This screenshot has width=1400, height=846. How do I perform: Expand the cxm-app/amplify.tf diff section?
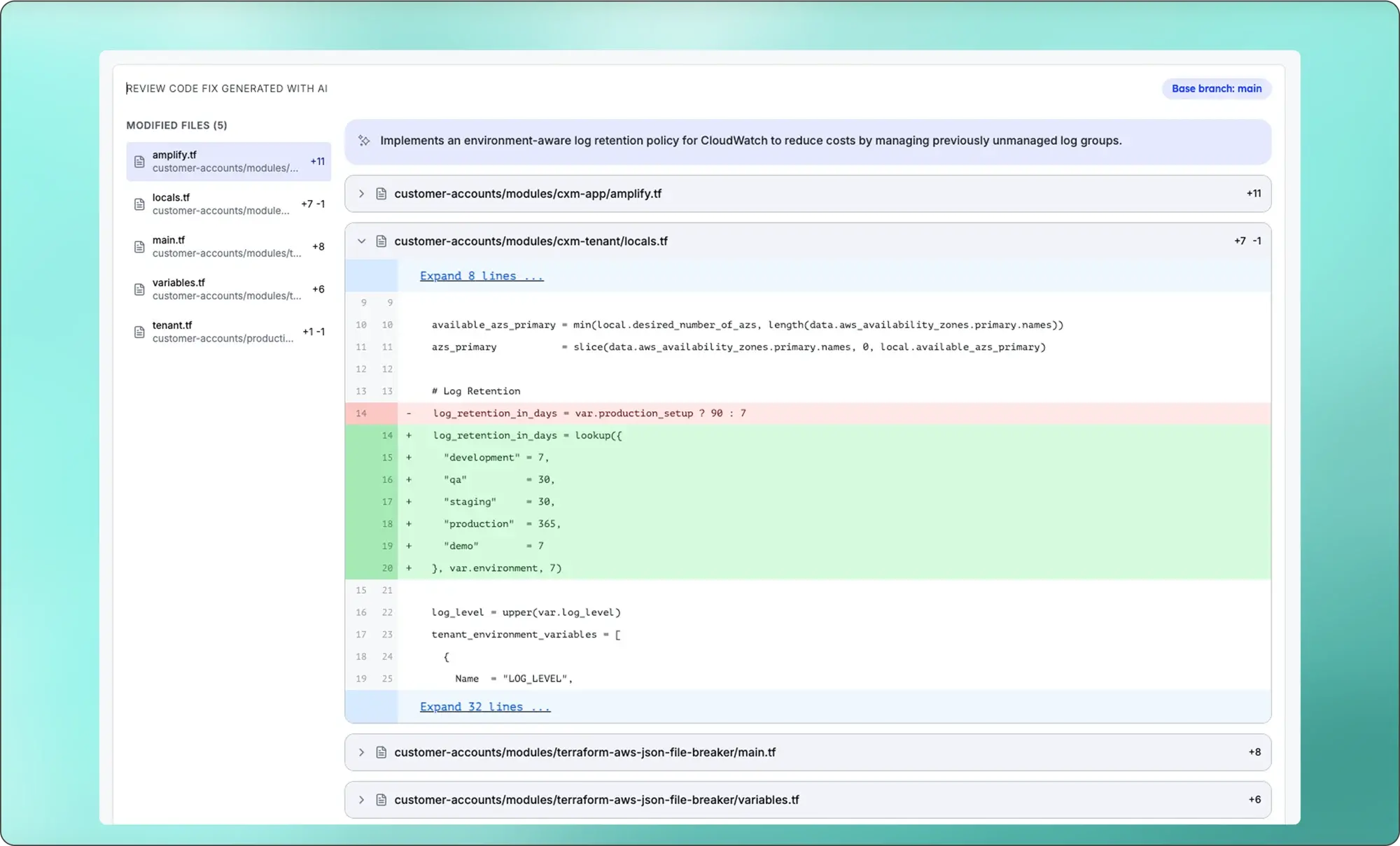361,194
